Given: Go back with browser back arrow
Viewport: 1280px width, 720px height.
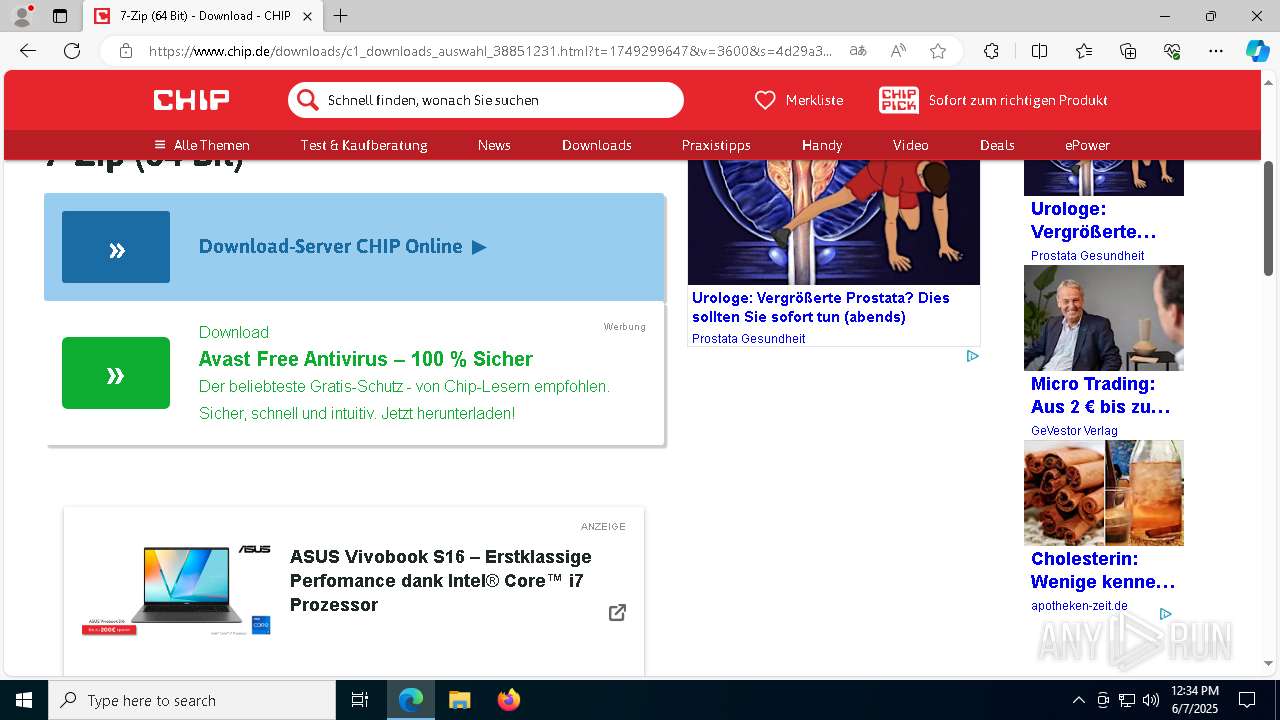Looking at the screenshot, I should tap(28, 51).
